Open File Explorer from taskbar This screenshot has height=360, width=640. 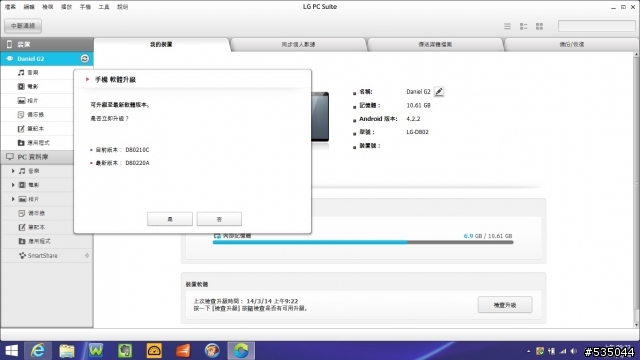point(67,351)
